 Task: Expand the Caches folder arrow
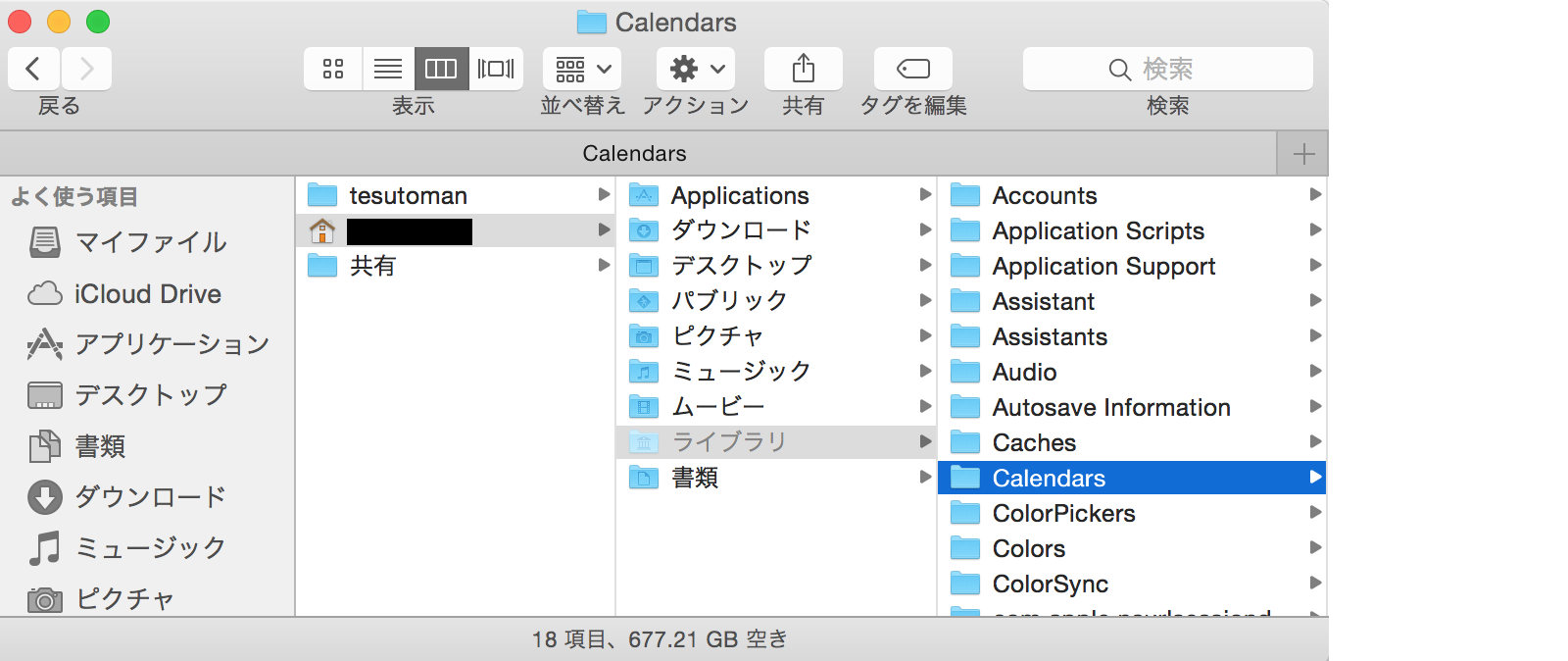pos(1315,442)
